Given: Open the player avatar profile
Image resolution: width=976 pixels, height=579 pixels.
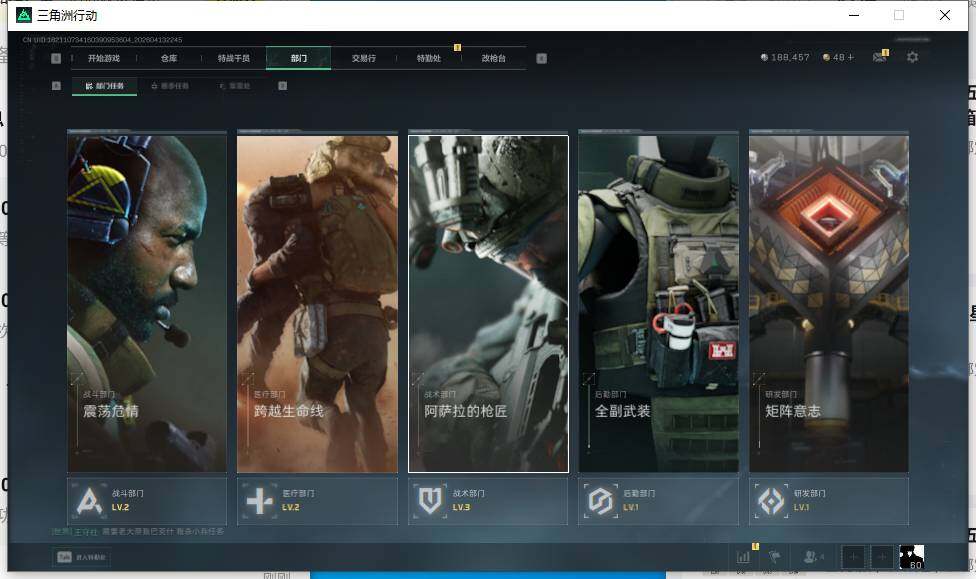Looking at the screenshot, I should coord(912,557).
